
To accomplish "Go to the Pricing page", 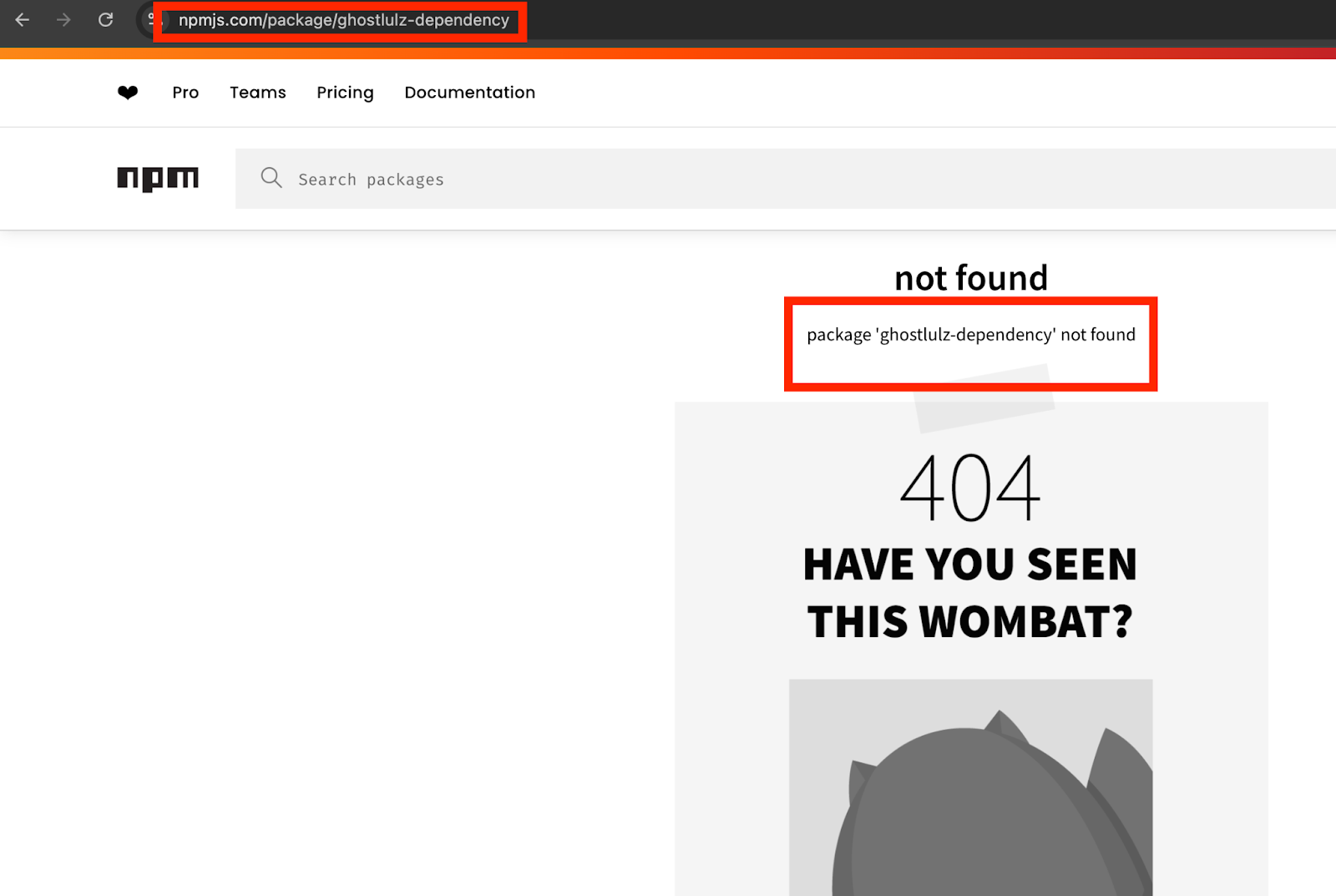I will 345,93.
